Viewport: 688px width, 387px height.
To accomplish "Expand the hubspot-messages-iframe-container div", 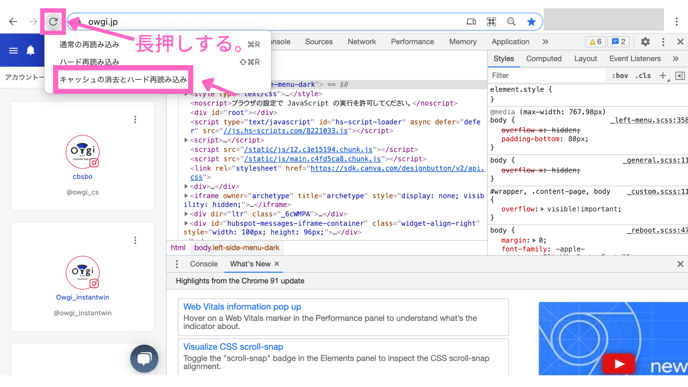I will (x=186, y=223).
